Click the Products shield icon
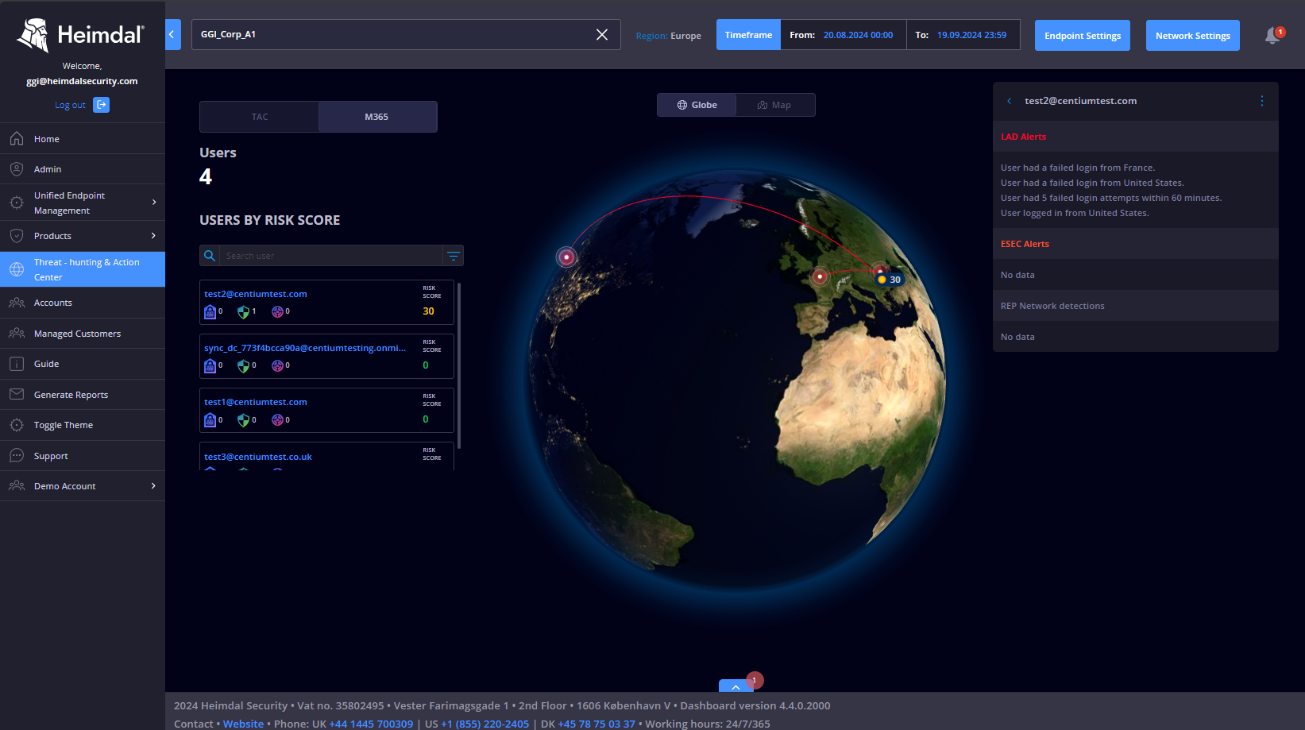Screen dimensions: 1305x730 point(16,236)
